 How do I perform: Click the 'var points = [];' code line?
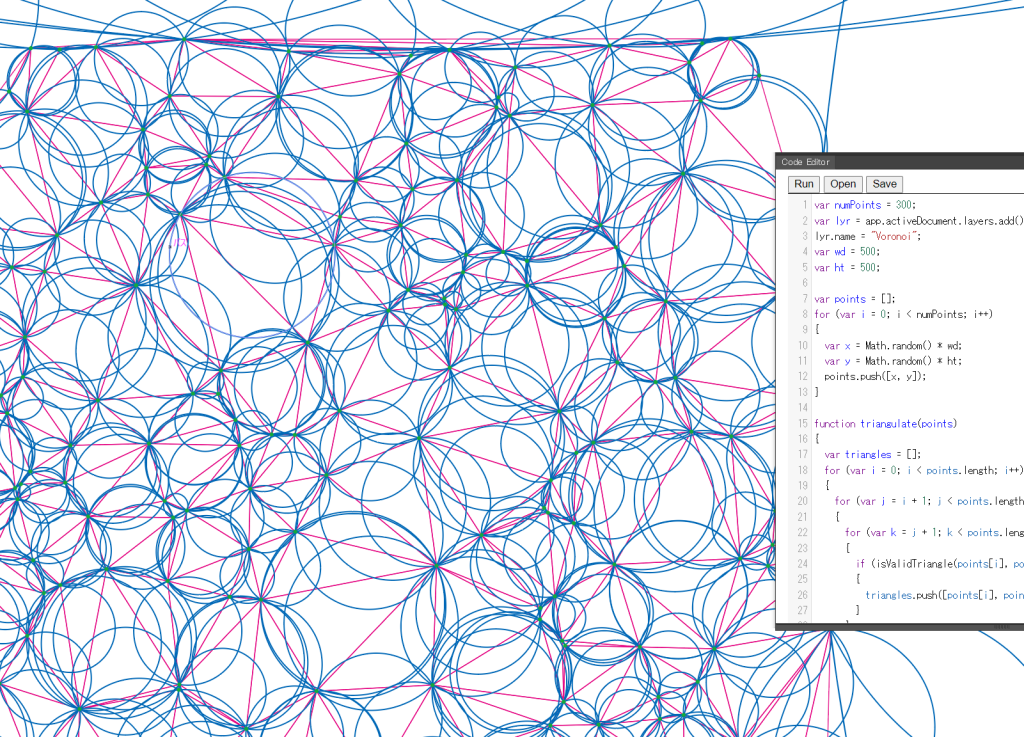[x=854, y=299]
